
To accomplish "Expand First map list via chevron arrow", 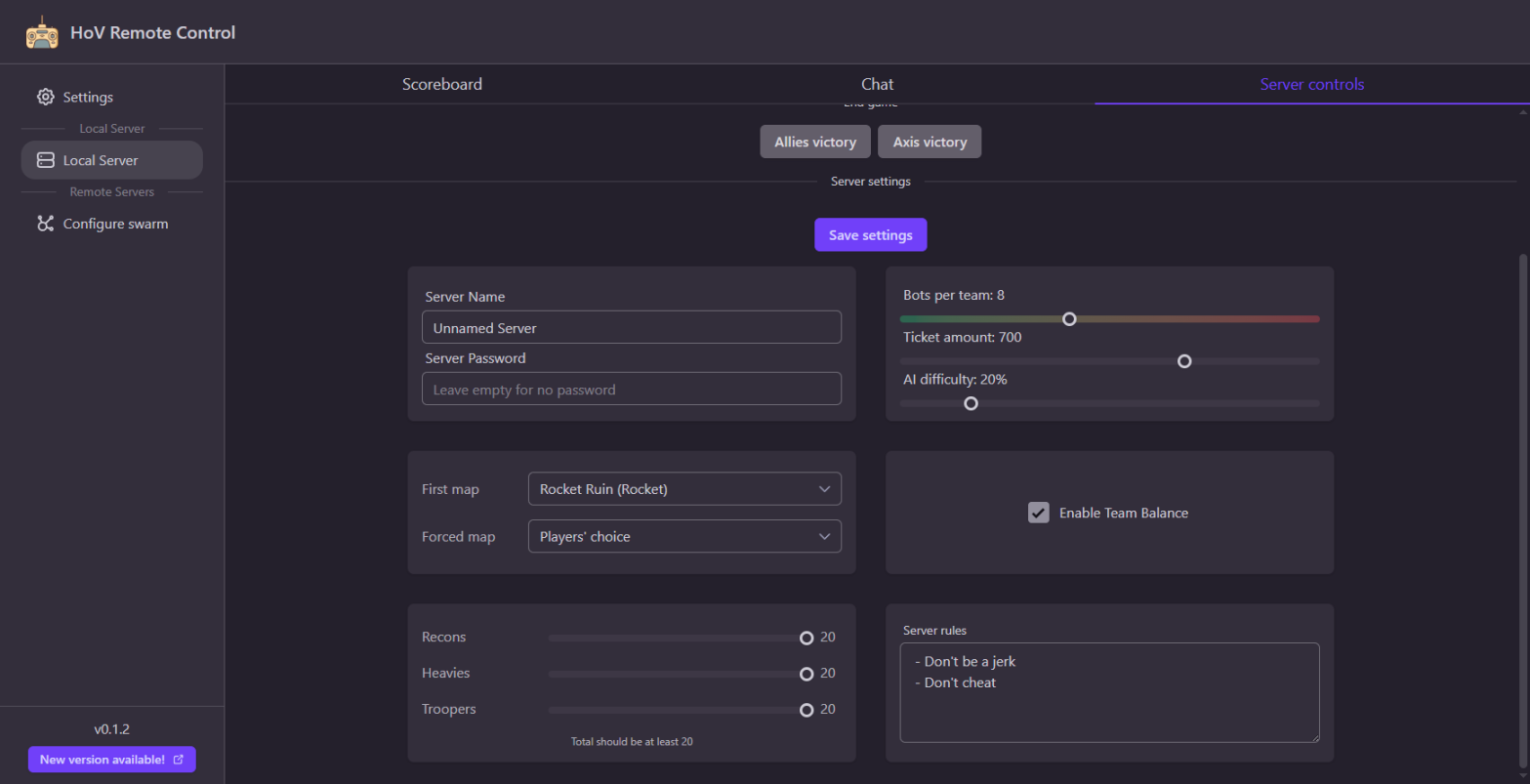I will (825, 489).
